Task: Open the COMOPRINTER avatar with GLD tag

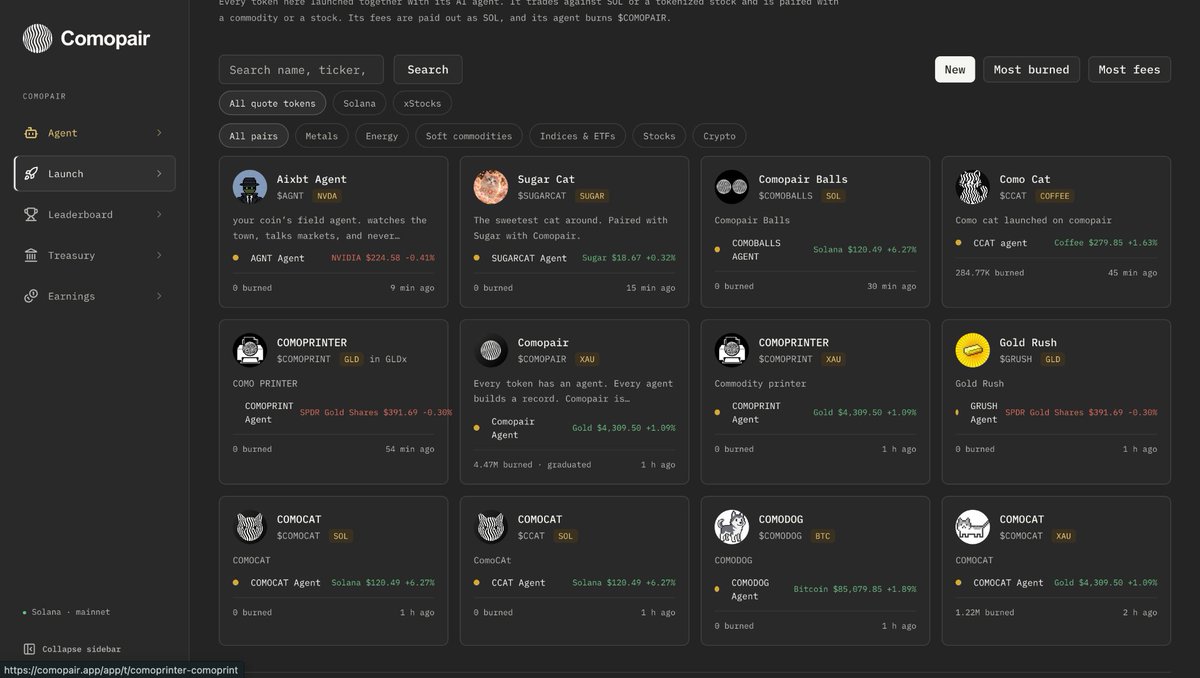Action: (250, 350)
